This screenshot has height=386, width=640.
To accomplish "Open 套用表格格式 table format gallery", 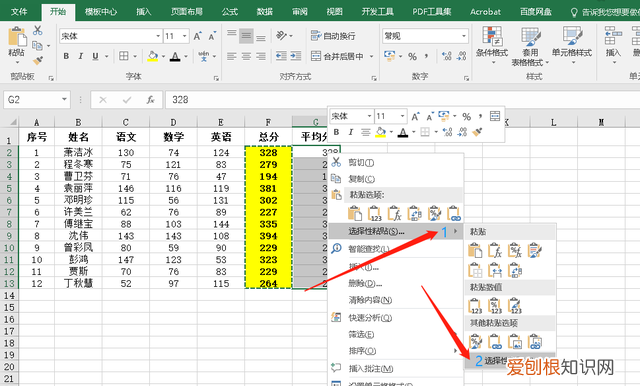I will (530, 46).
